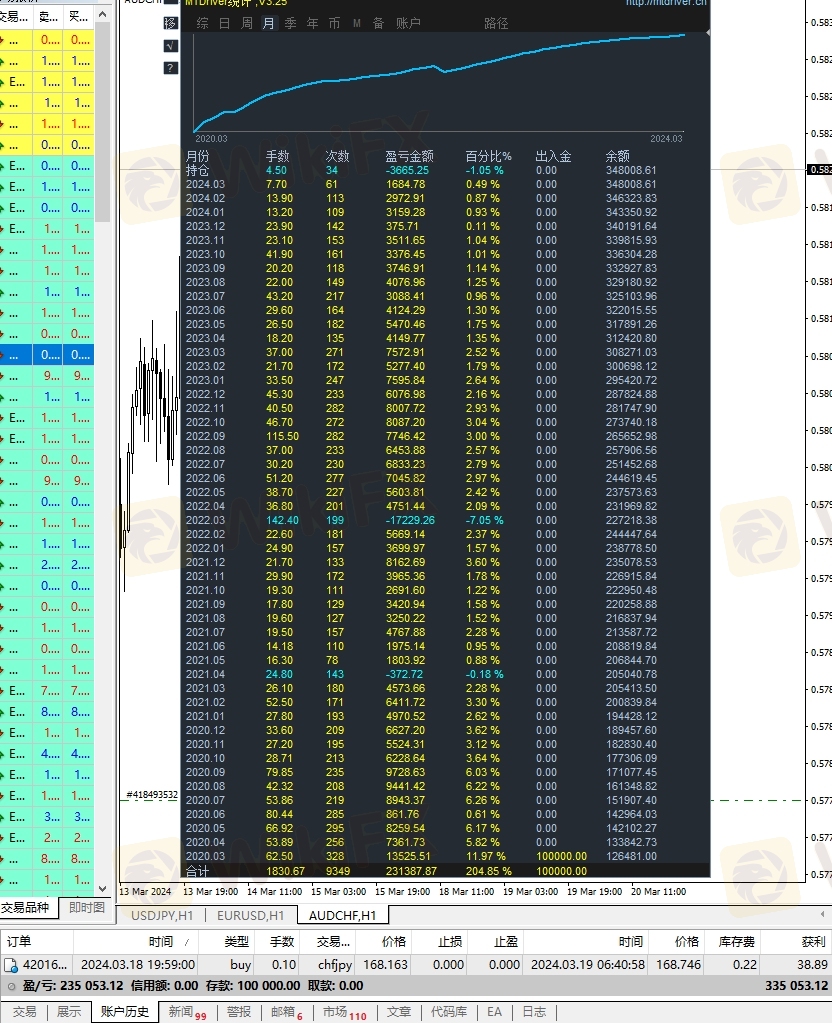Click the 余额 column header in stats

617,157
